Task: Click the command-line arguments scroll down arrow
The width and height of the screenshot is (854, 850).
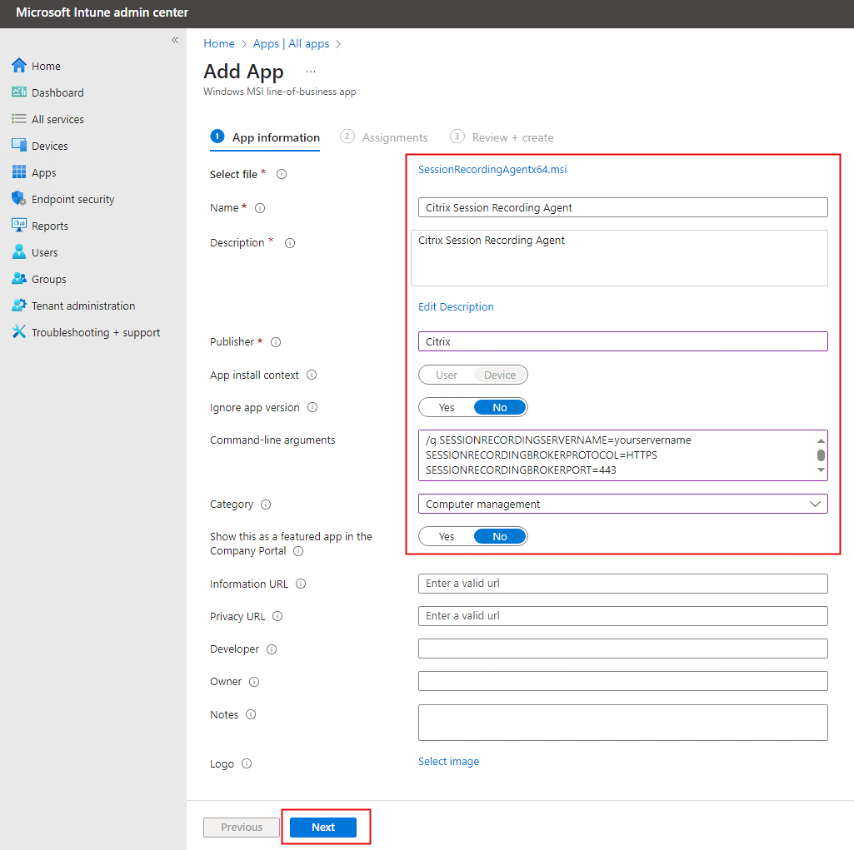Action: 821,470
